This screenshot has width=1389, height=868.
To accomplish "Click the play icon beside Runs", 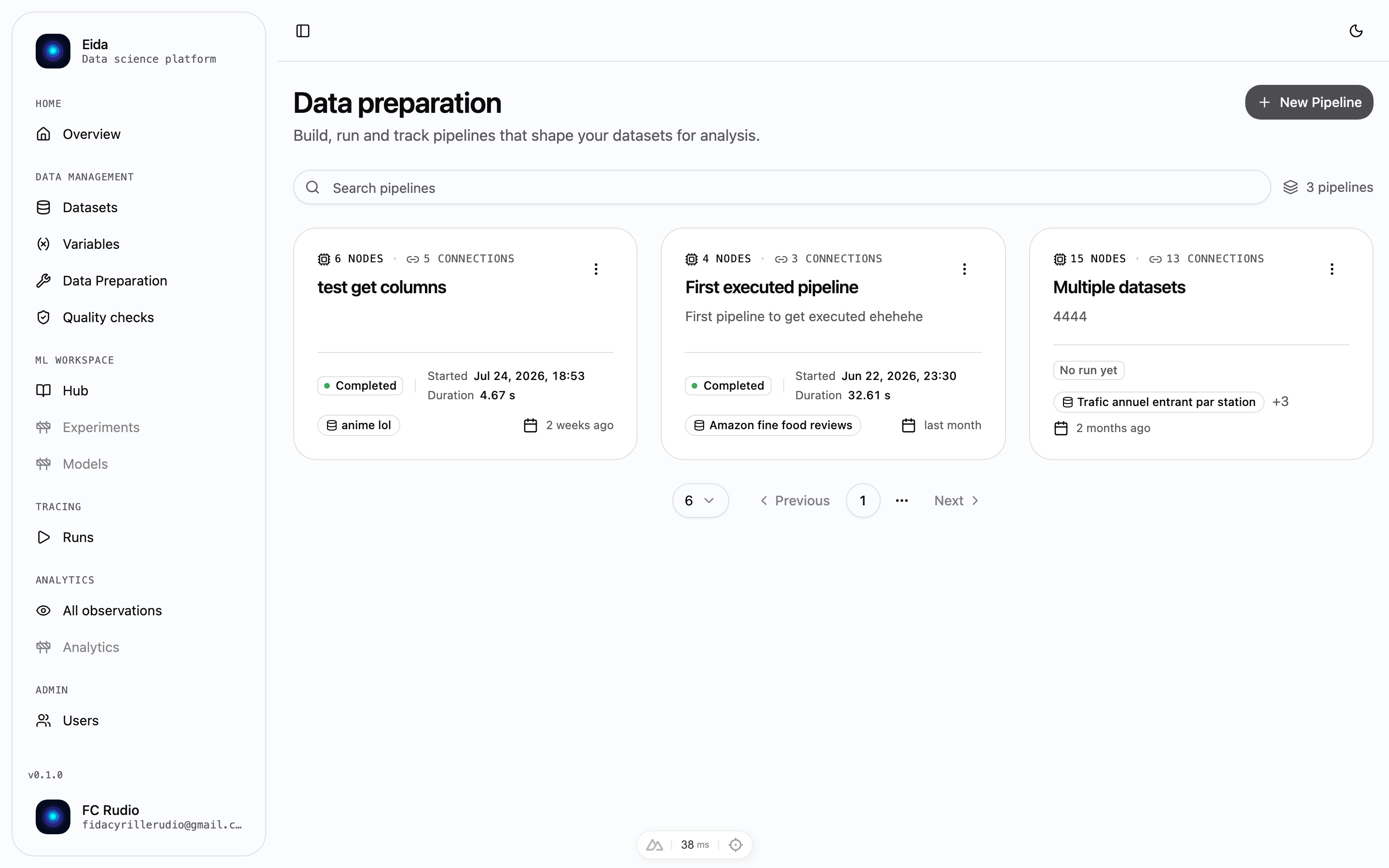I will [43, 537].
